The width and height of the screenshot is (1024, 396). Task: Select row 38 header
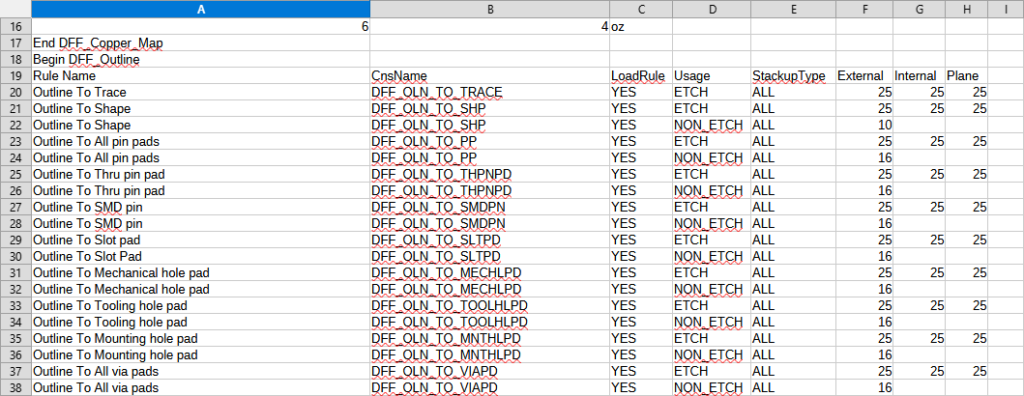click(x=16, y=388)
